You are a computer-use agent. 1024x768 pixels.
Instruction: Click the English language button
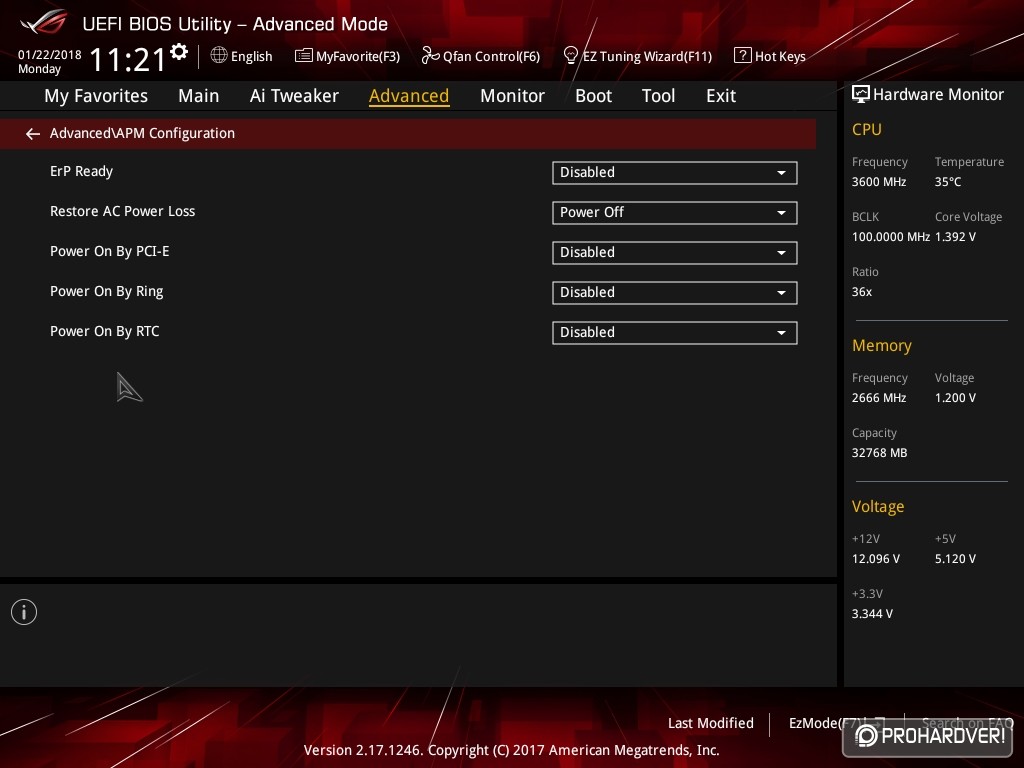point(251,57)
